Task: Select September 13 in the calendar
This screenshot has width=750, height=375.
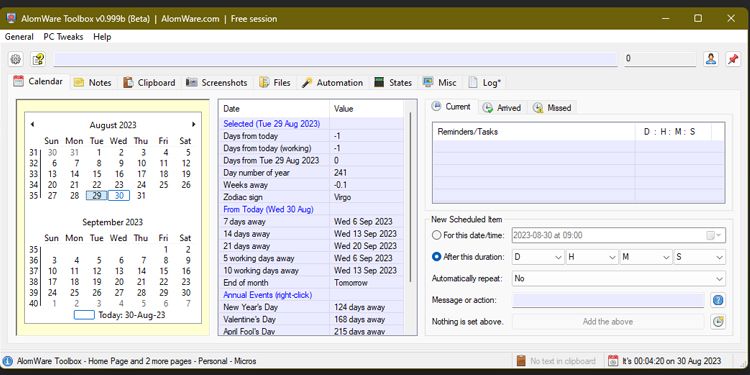Action: 119,271
